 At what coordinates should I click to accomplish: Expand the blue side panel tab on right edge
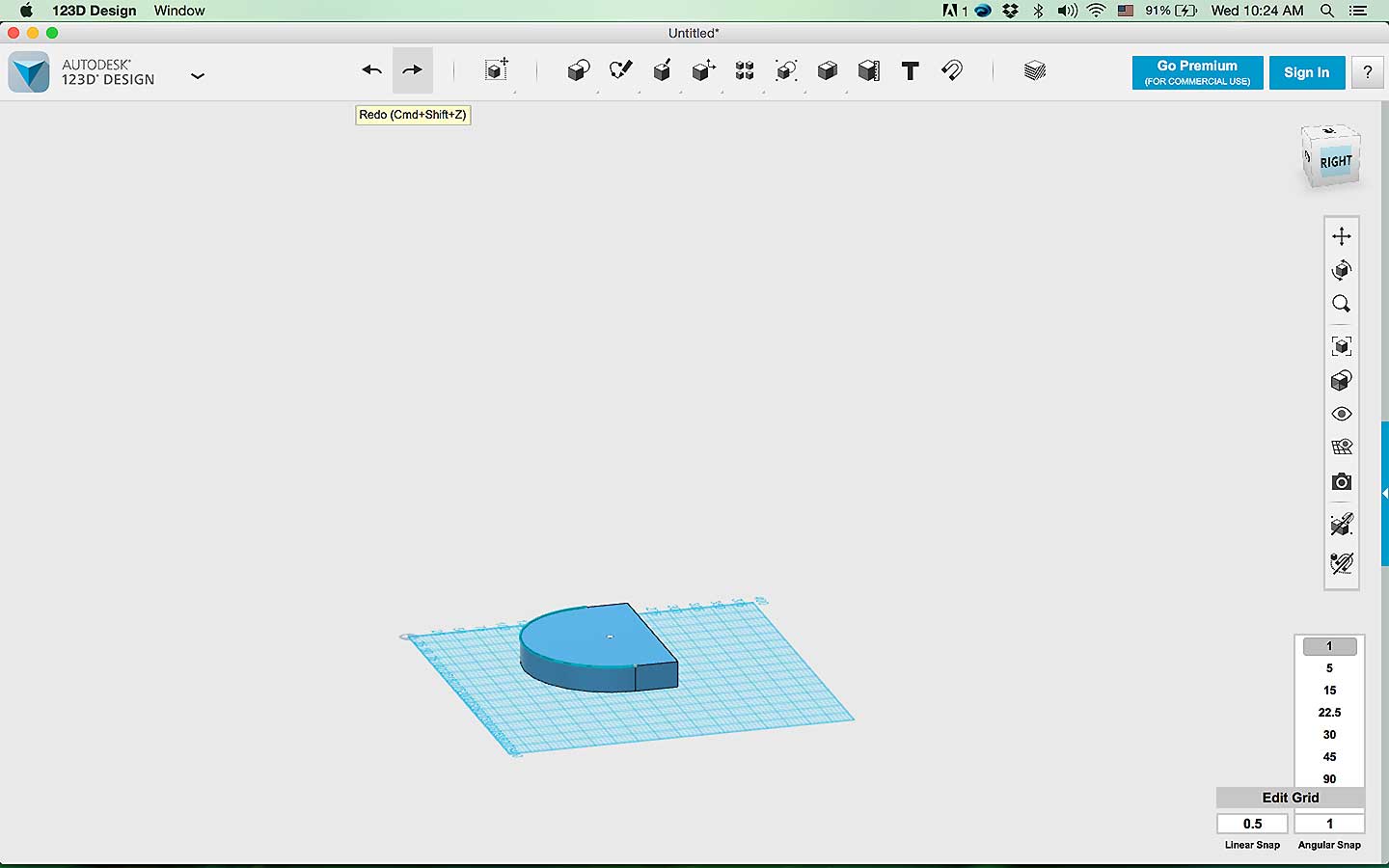coord(1385,493)
